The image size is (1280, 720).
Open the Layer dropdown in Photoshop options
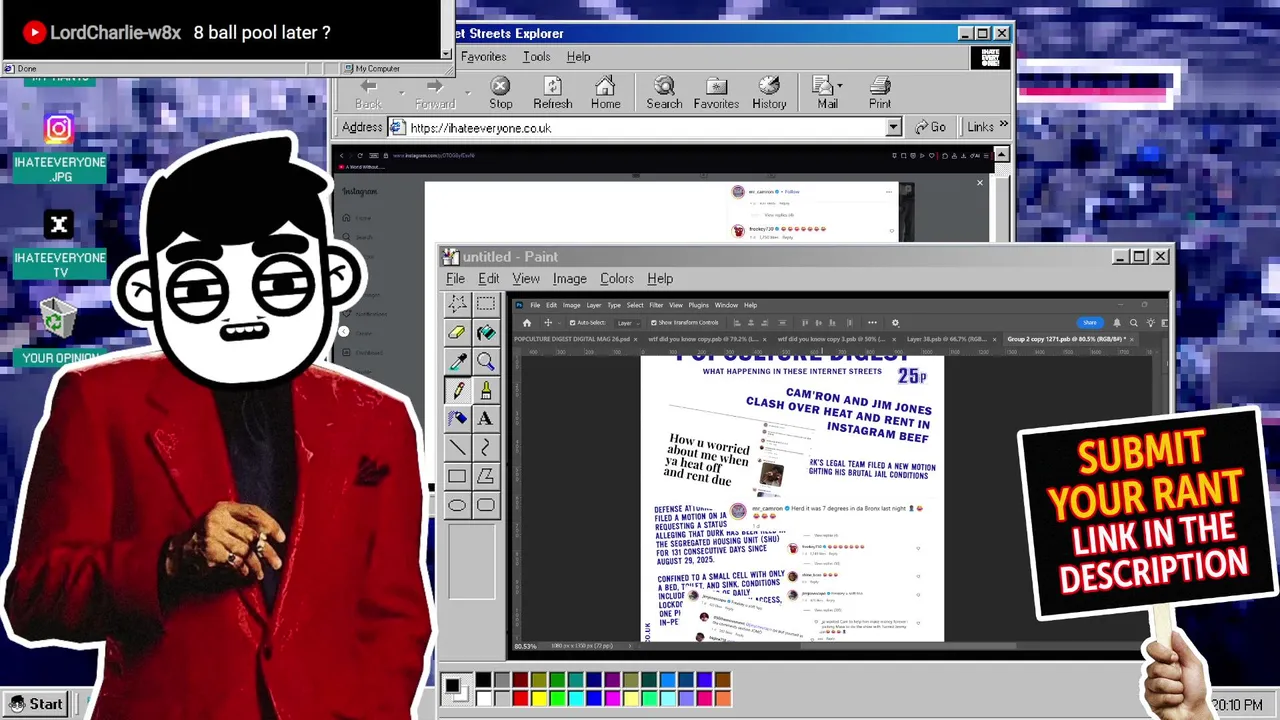(627, 323)
